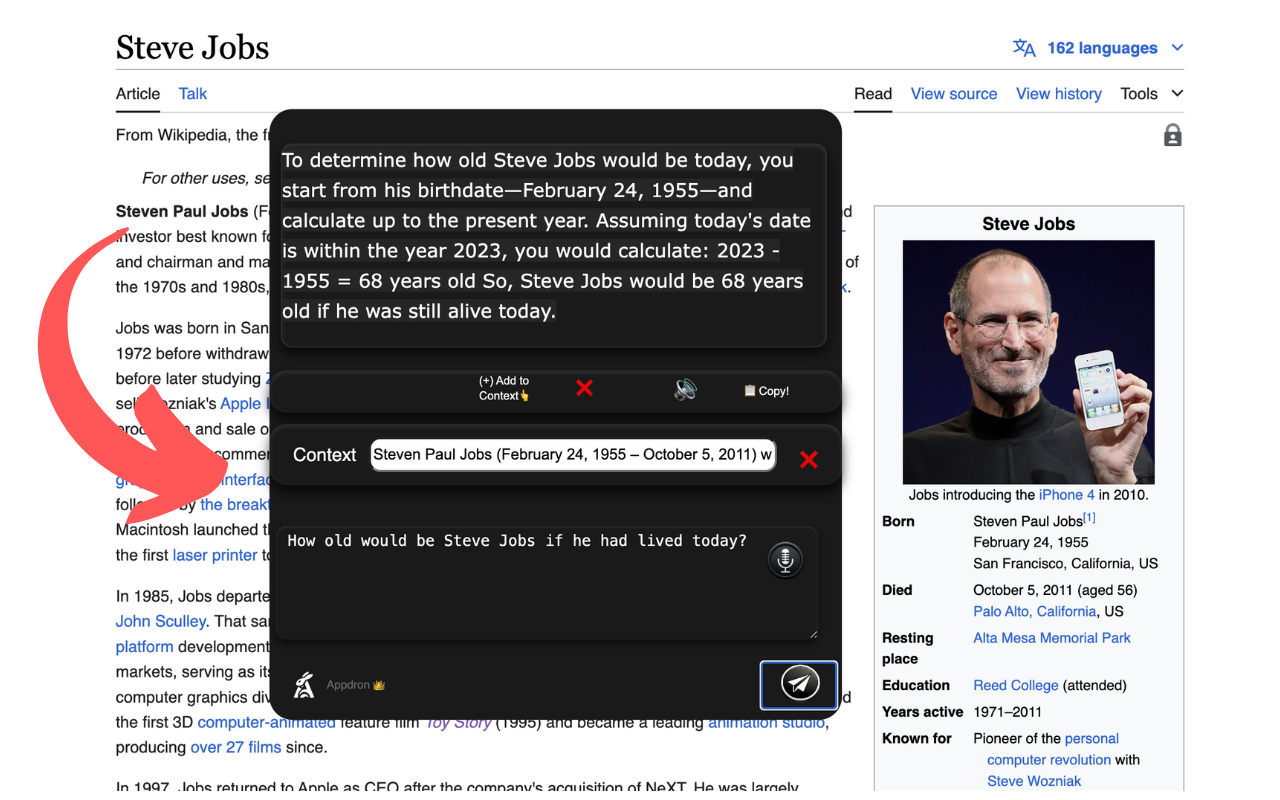Click the infobox title 'Steve Jobs'

click(x=1029, y=224)
